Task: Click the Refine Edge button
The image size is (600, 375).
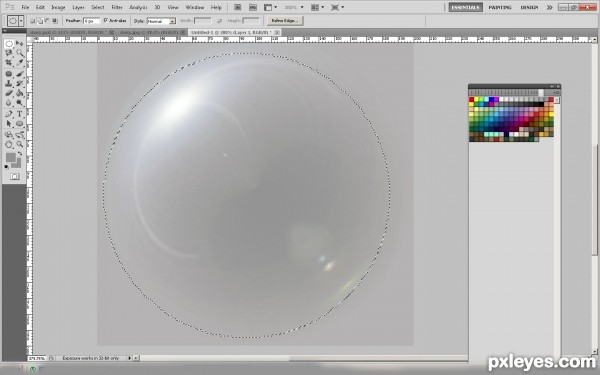Action: pos(285,21)
